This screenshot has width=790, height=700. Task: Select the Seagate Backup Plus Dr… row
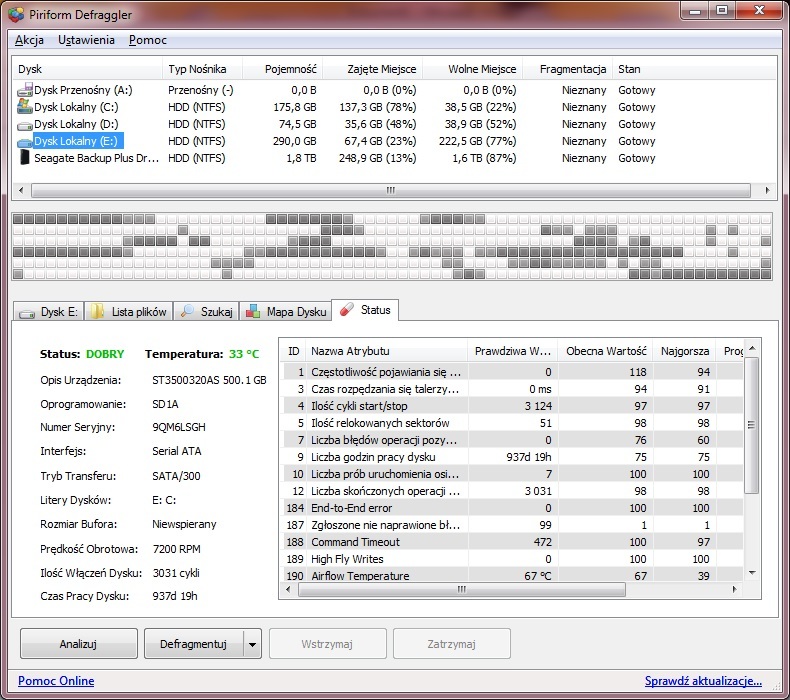pos(393,158)
